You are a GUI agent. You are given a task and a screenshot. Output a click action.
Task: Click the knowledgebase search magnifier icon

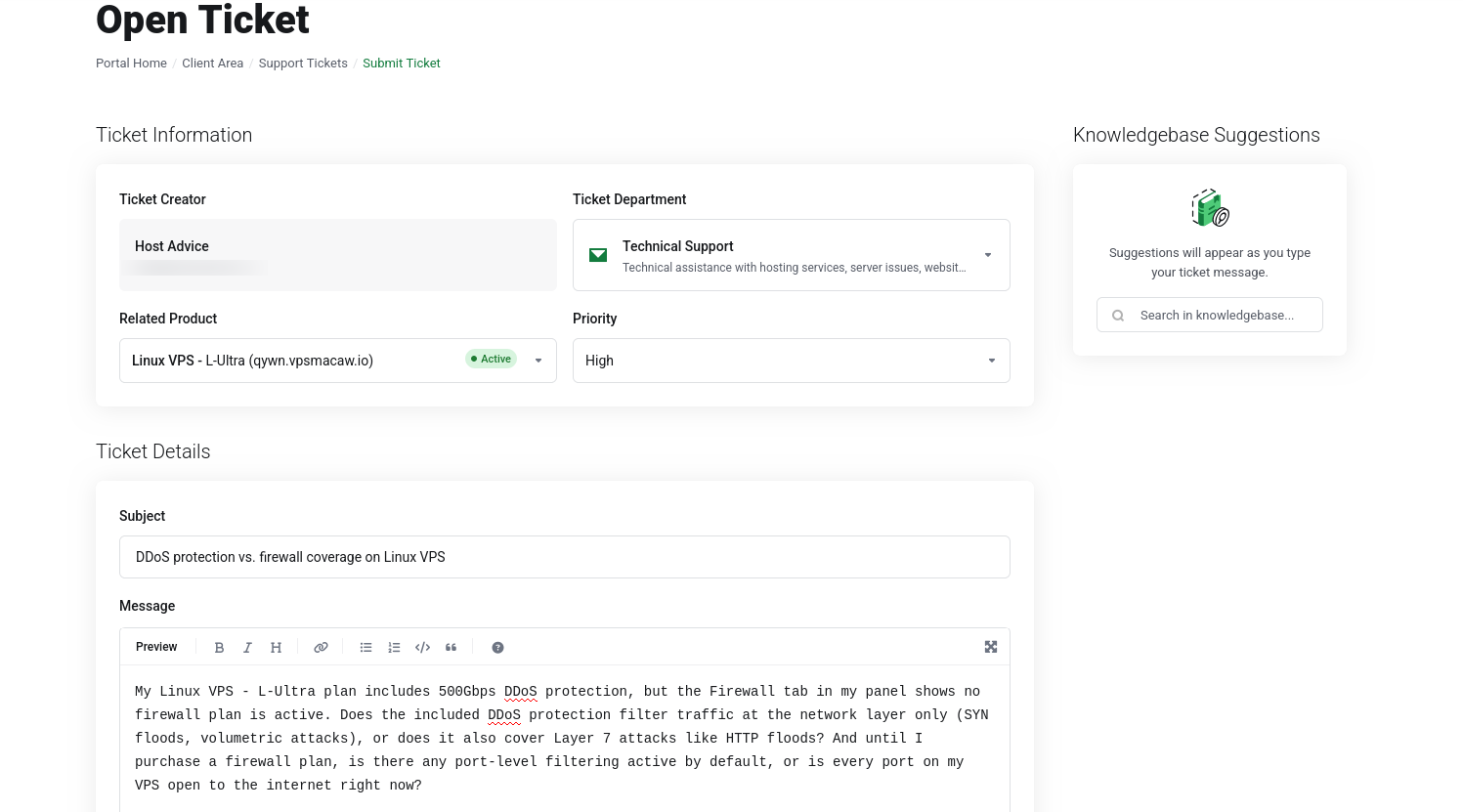(1118, 316)
